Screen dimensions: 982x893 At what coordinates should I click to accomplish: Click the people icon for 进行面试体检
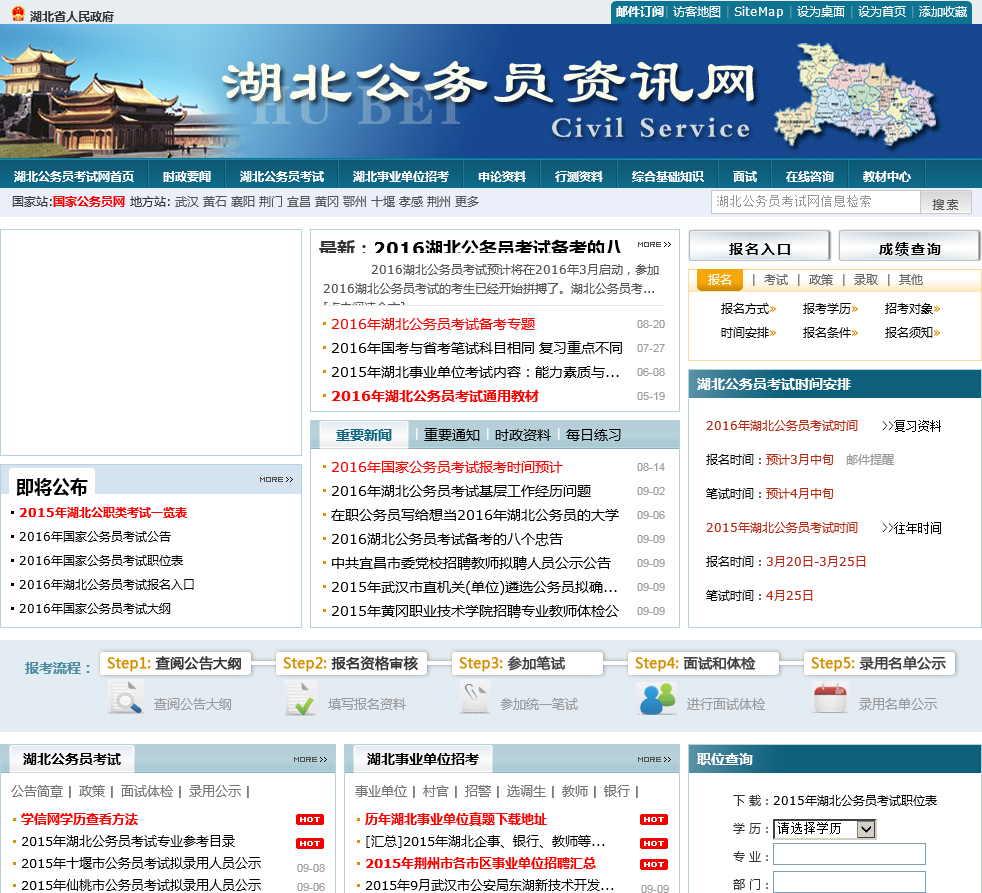click(657, 698)
